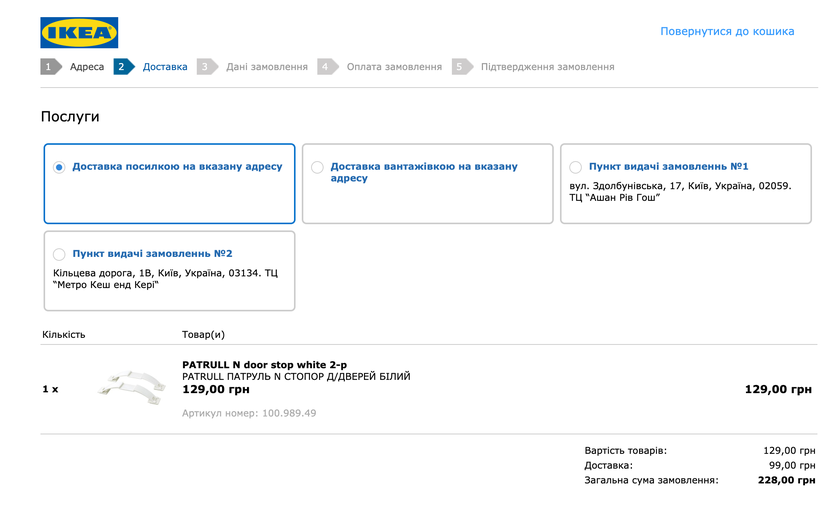840x506 pixels.
Task: Go to the Адреса step
Action: click(x=87, y=67)
